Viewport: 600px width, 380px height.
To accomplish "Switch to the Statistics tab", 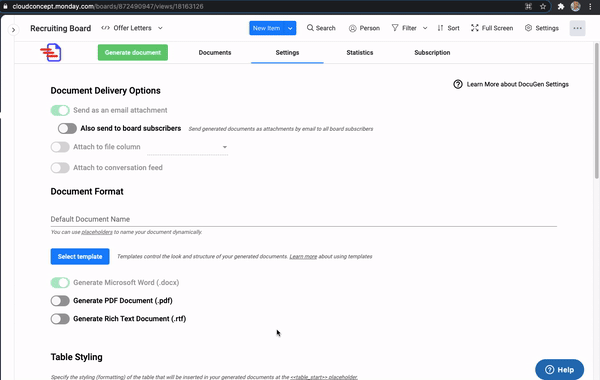I will click(360, 52).
